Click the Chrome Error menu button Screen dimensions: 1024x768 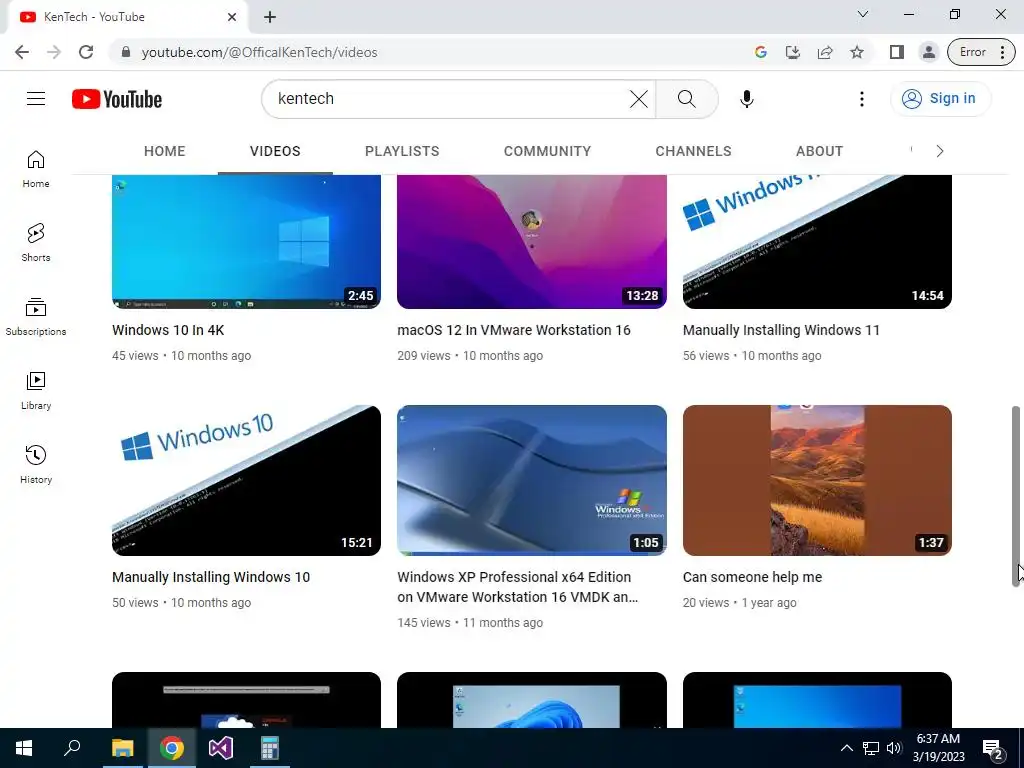(x=981, y=52)
